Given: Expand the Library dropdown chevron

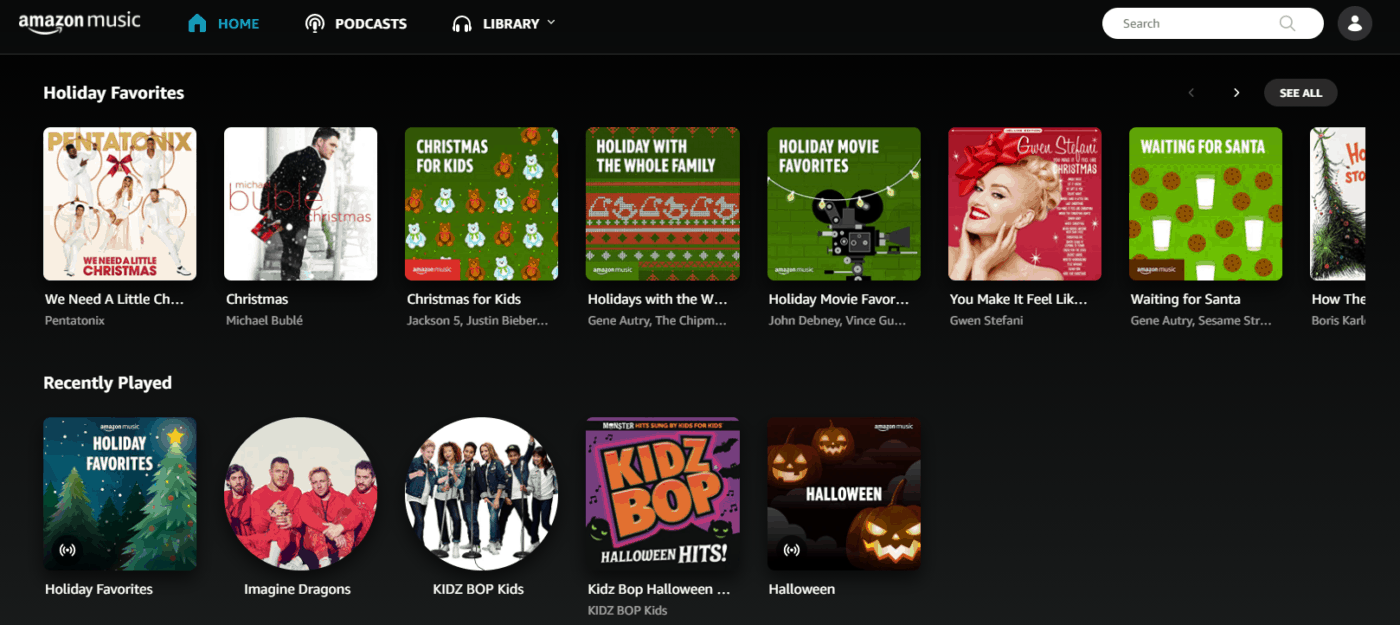Looking at the screenshot, I should tap(551, 22).
